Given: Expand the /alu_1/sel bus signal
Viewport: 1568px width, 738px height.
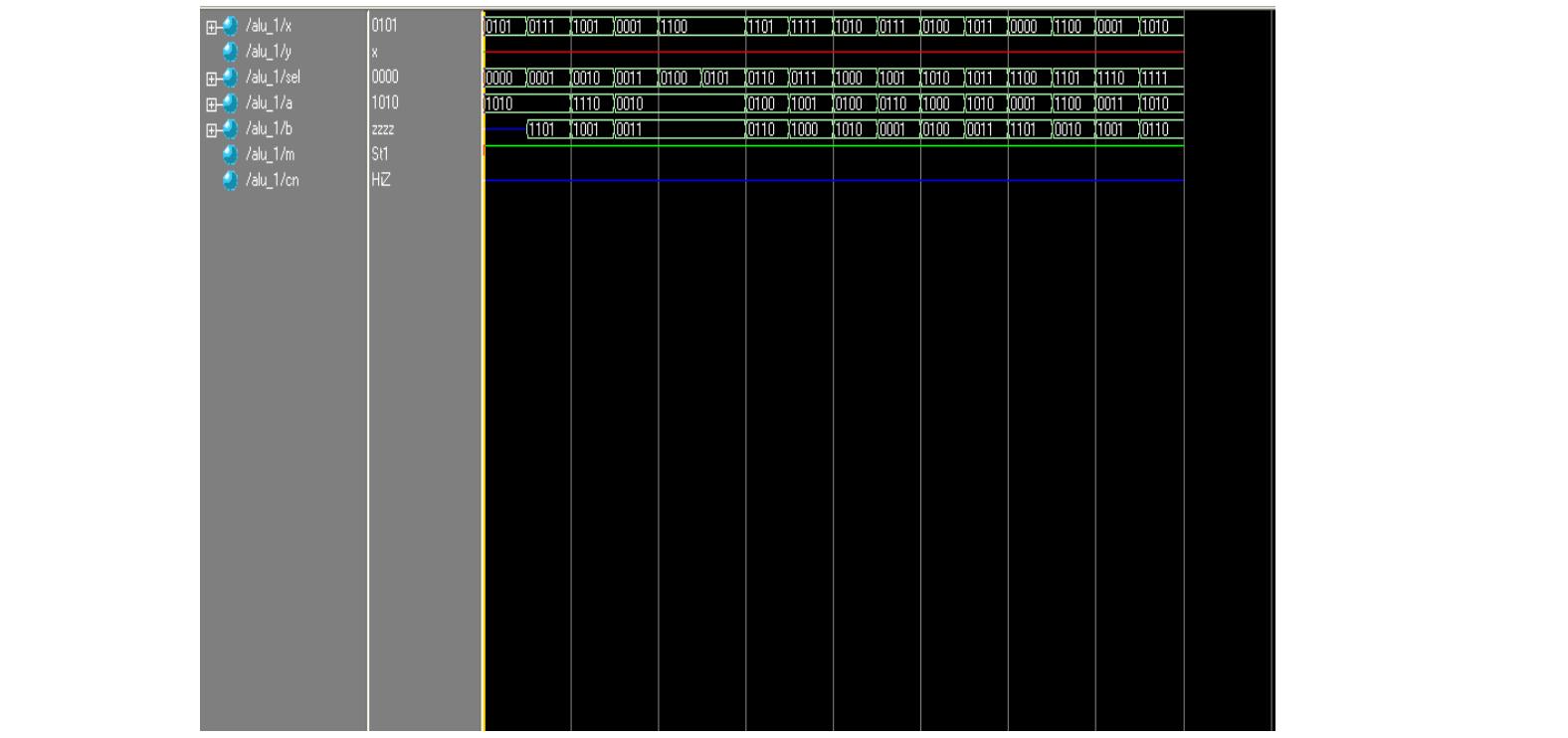Looking at the screenshot, I should pos(211,79).
